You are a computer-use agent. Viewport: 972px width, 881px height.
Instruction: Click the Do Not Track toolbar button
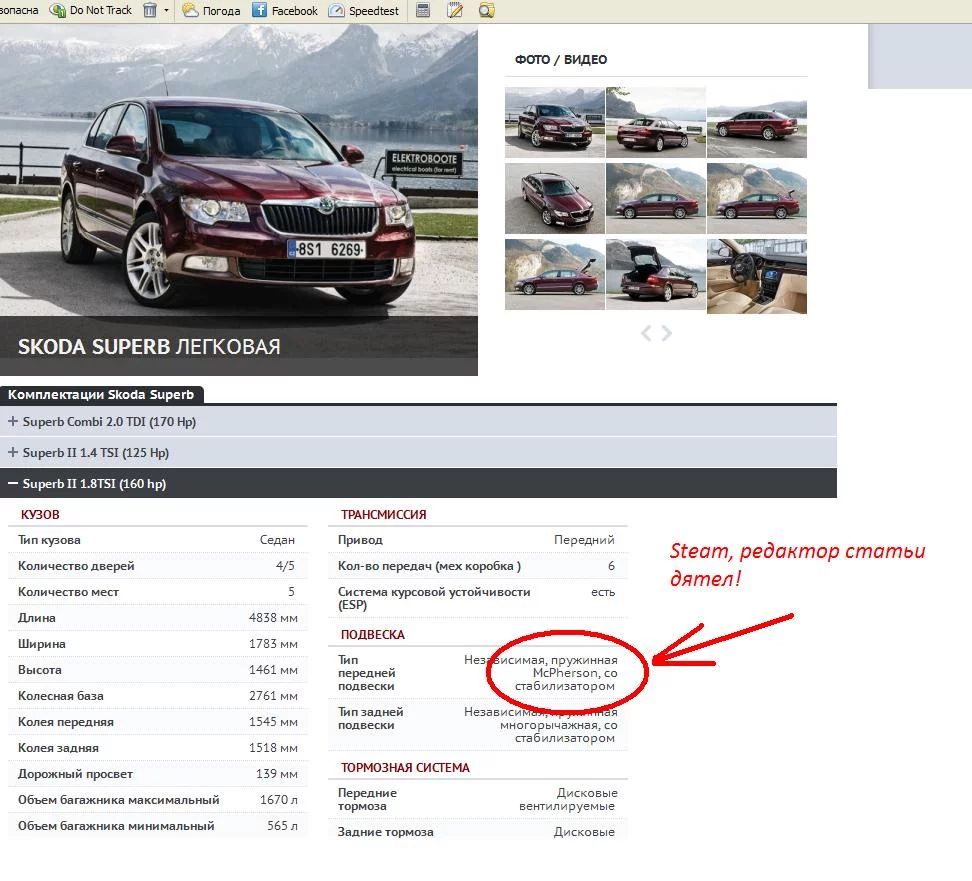click(91, 11)
